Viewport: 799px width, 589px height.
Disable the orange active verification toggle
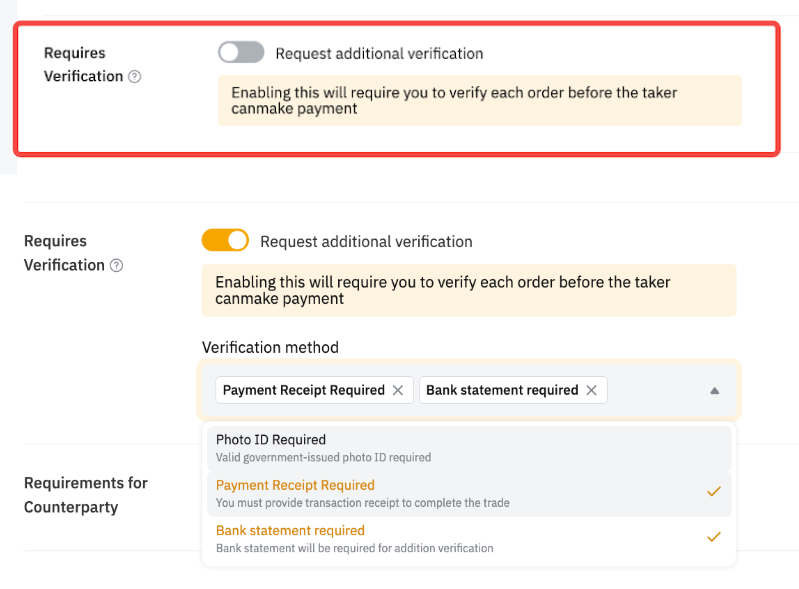[225, 240]
